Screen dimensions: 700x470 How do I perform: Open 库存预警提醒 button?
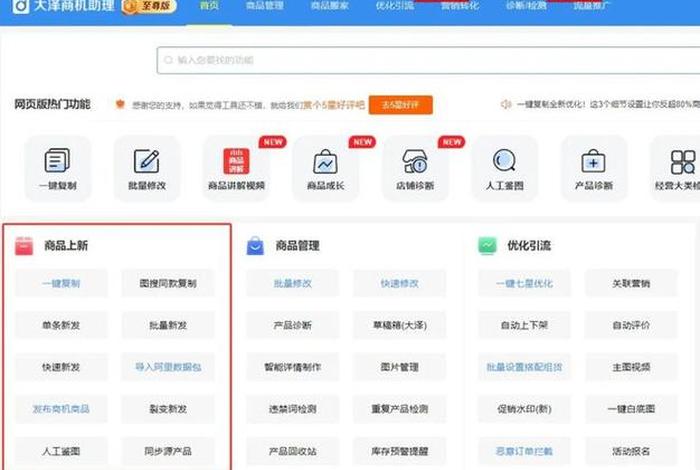[400, 451]
